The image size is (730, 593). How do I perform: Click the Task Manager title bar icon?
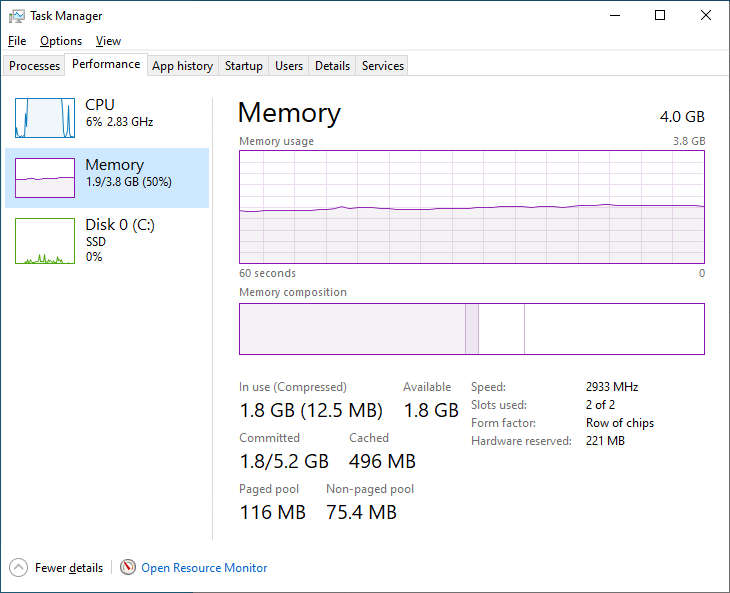(x=16, y=16)
